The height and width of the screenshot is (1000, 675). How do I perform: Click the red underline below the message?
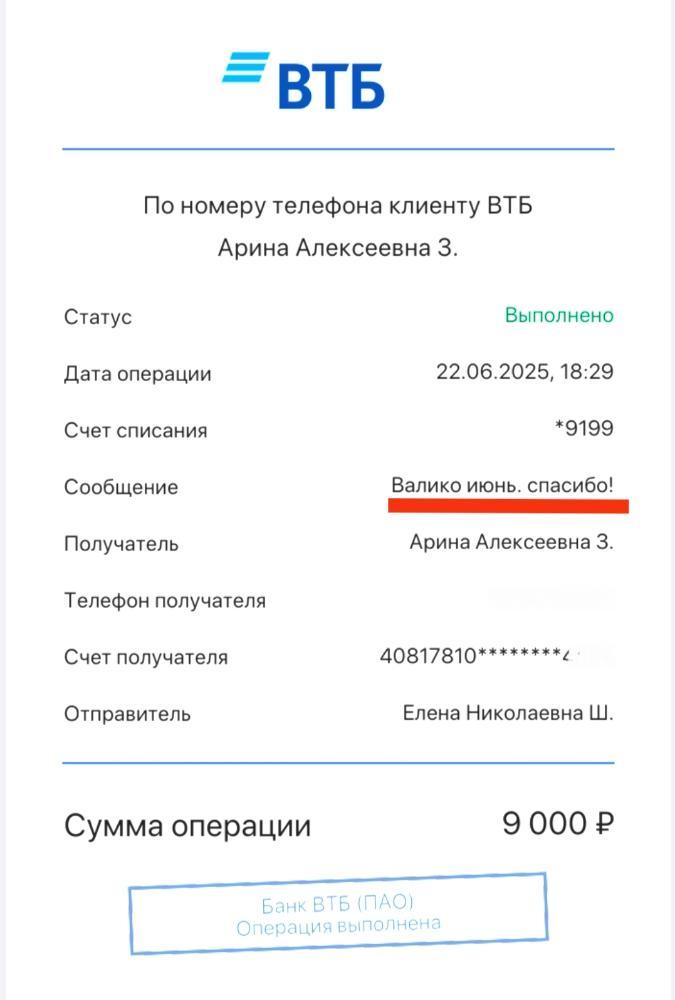point(508,506)
